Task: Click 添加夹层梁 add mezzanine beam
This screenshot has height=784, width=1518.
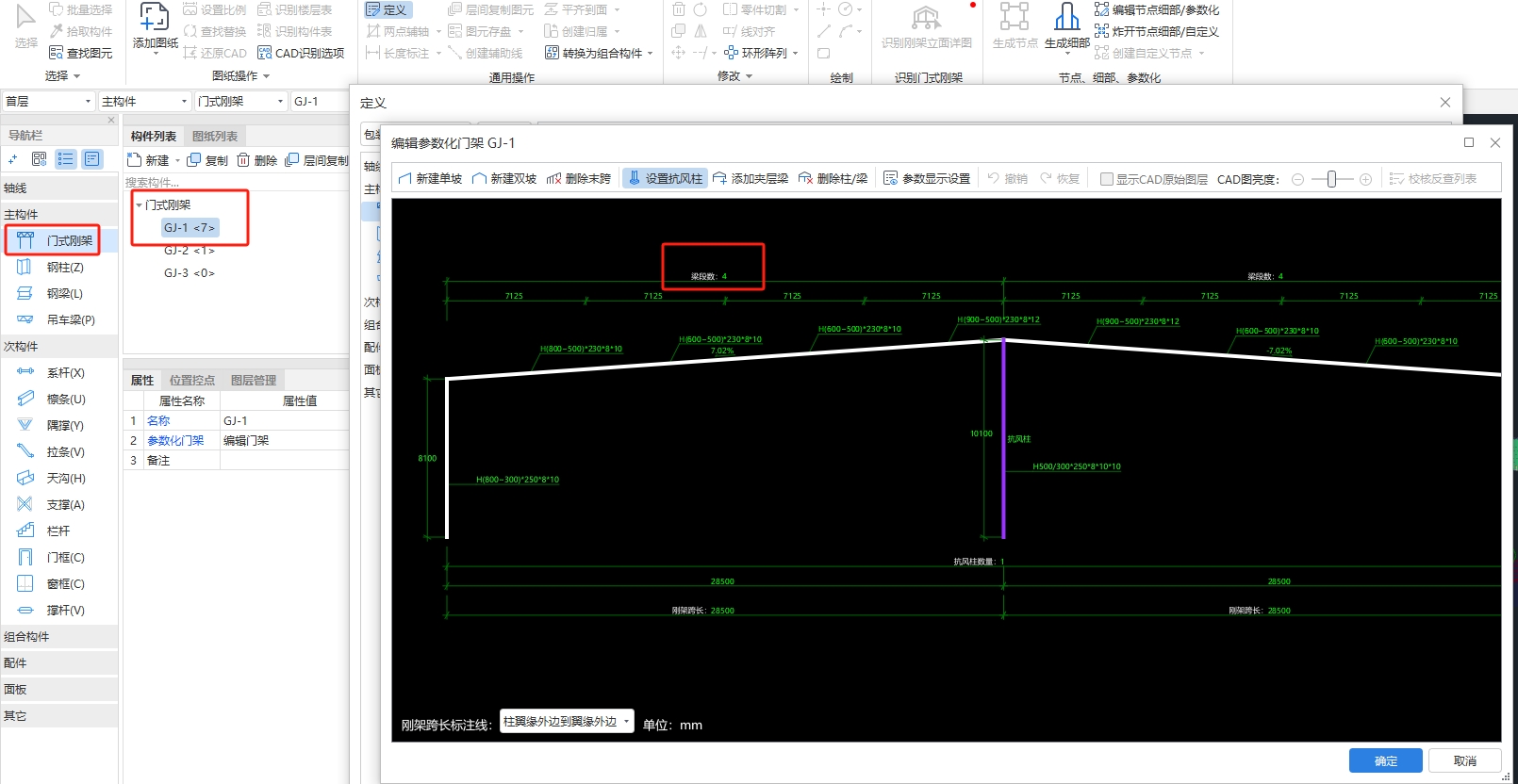Action: point(751,178)
